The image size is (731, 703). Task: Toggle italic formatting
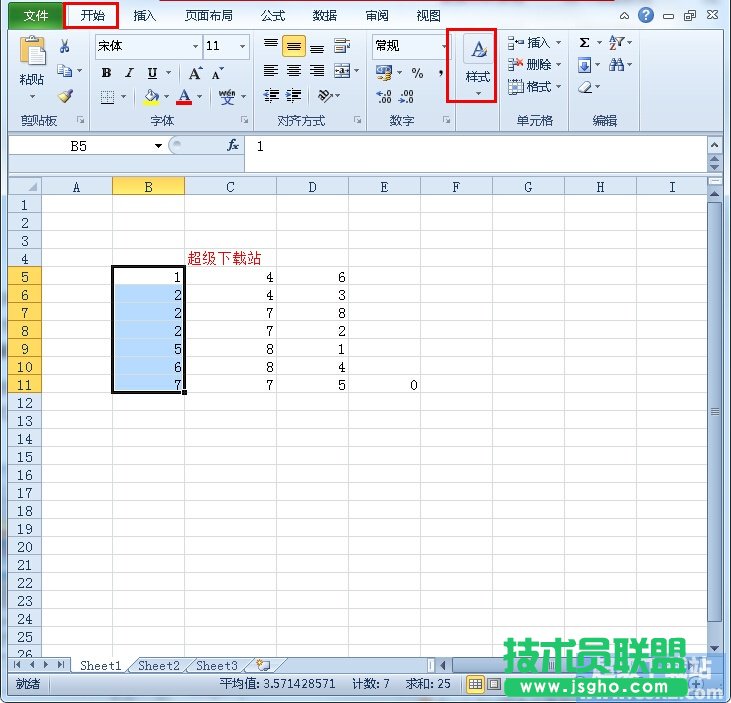[x=129, y=73]
